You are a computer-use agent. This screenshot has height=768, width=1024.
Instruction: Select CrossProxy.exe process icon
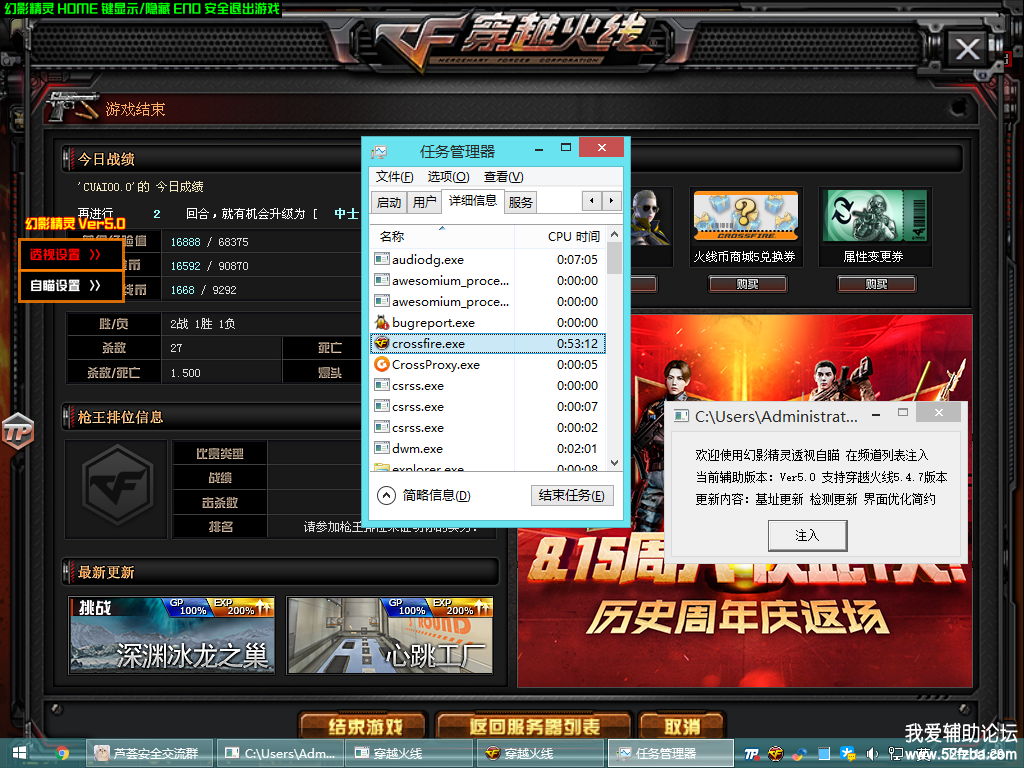(381, 364)
